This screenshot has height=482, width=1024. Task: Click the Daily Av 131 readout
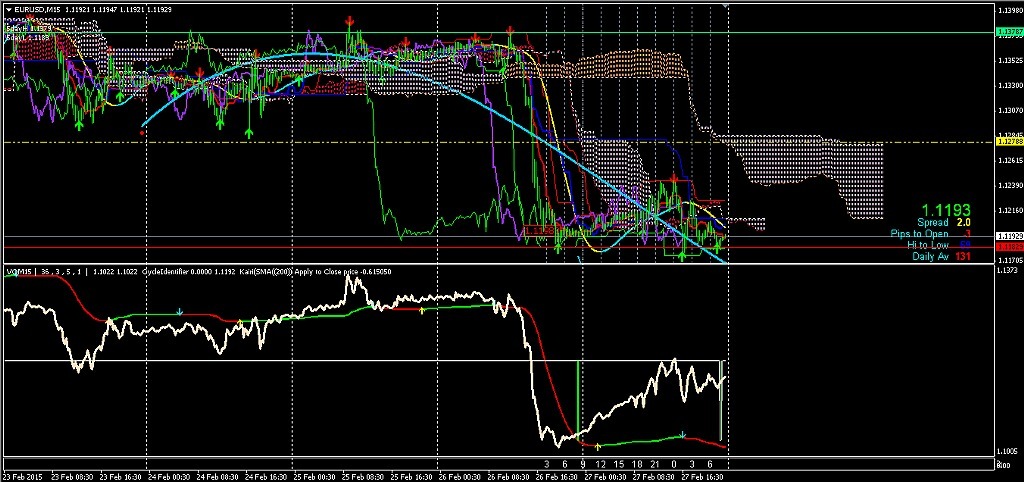click(x=941, y=257)
